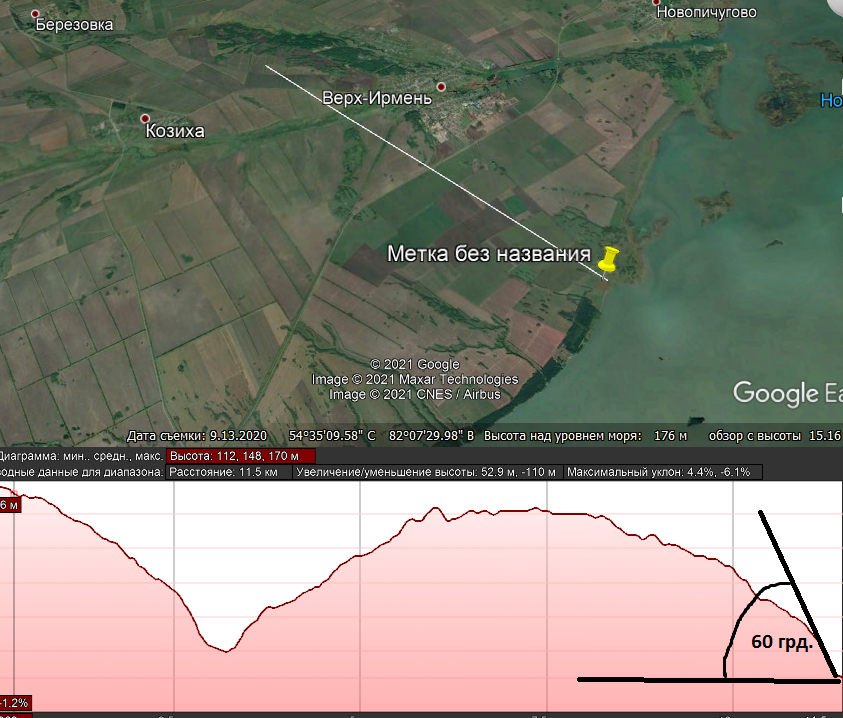Viewport: 843px width, 718px height.
Task: Click the Верх-Ирмень place label
Action: [x=377, y=98]
